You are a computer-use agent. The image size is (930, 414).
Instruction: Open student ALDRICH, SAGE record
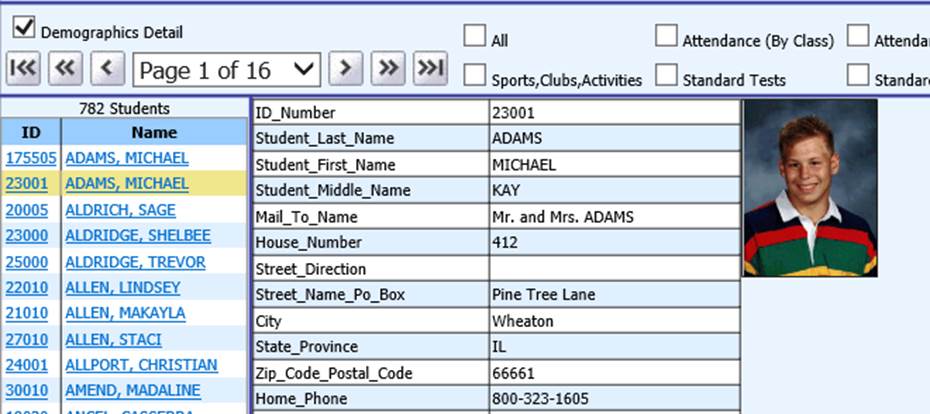(x=120, y=210)
